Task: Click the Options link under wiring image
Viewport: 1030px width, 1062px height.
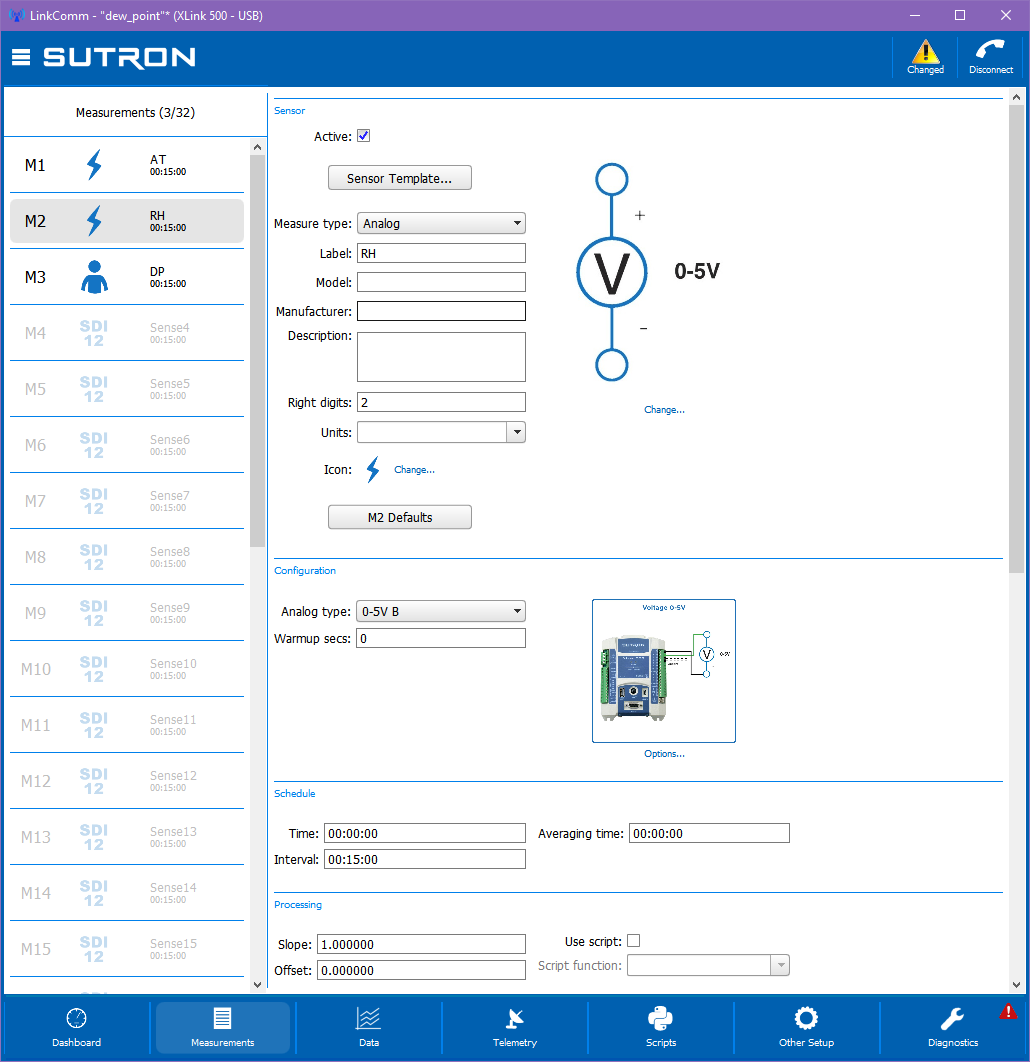Action: 664,754
